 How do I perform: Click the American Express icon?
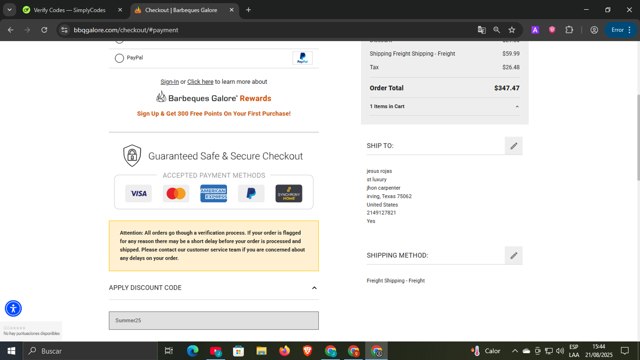213,193
